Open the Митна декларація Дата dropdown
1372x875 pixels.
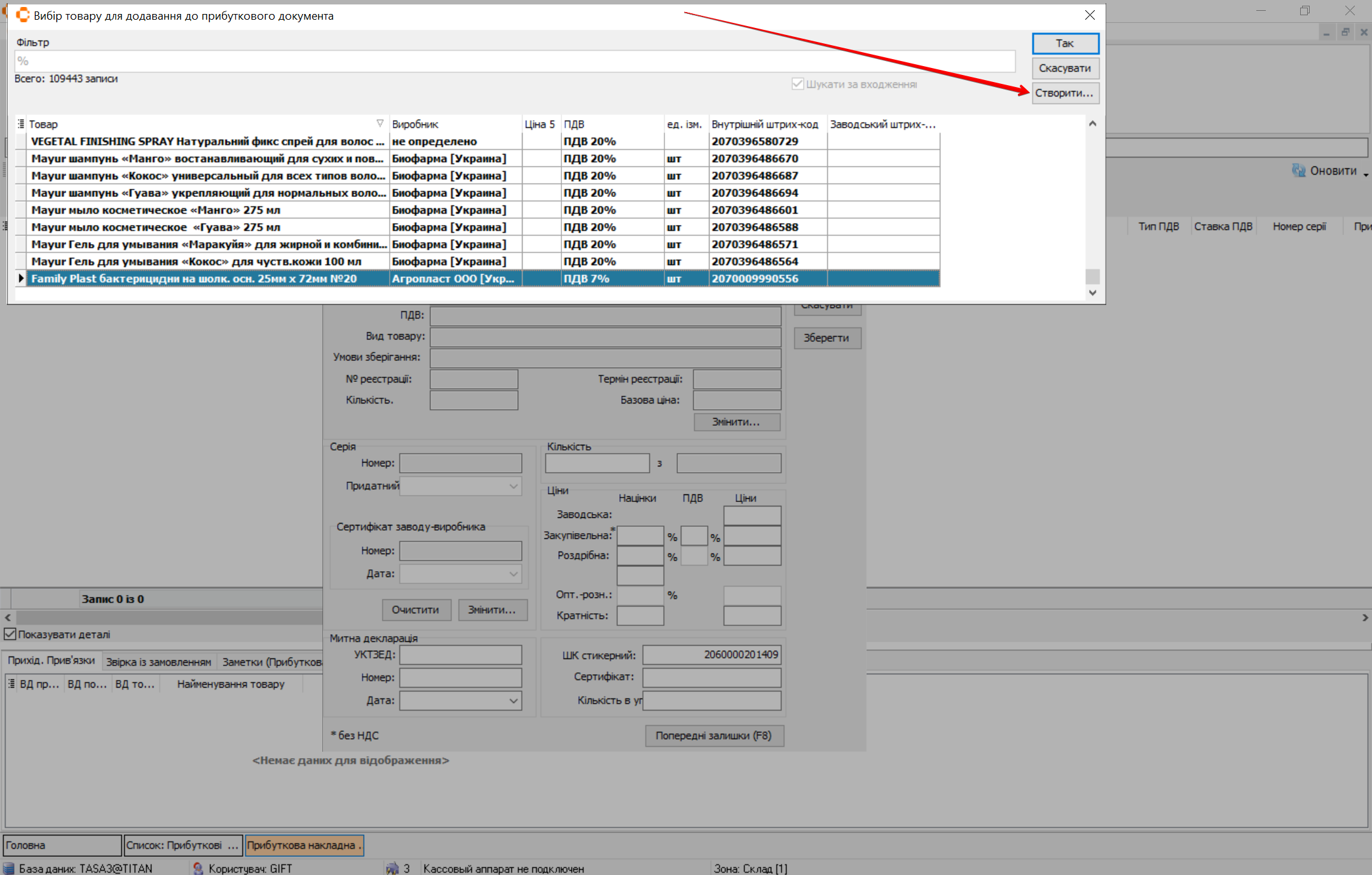coord(513,701)
